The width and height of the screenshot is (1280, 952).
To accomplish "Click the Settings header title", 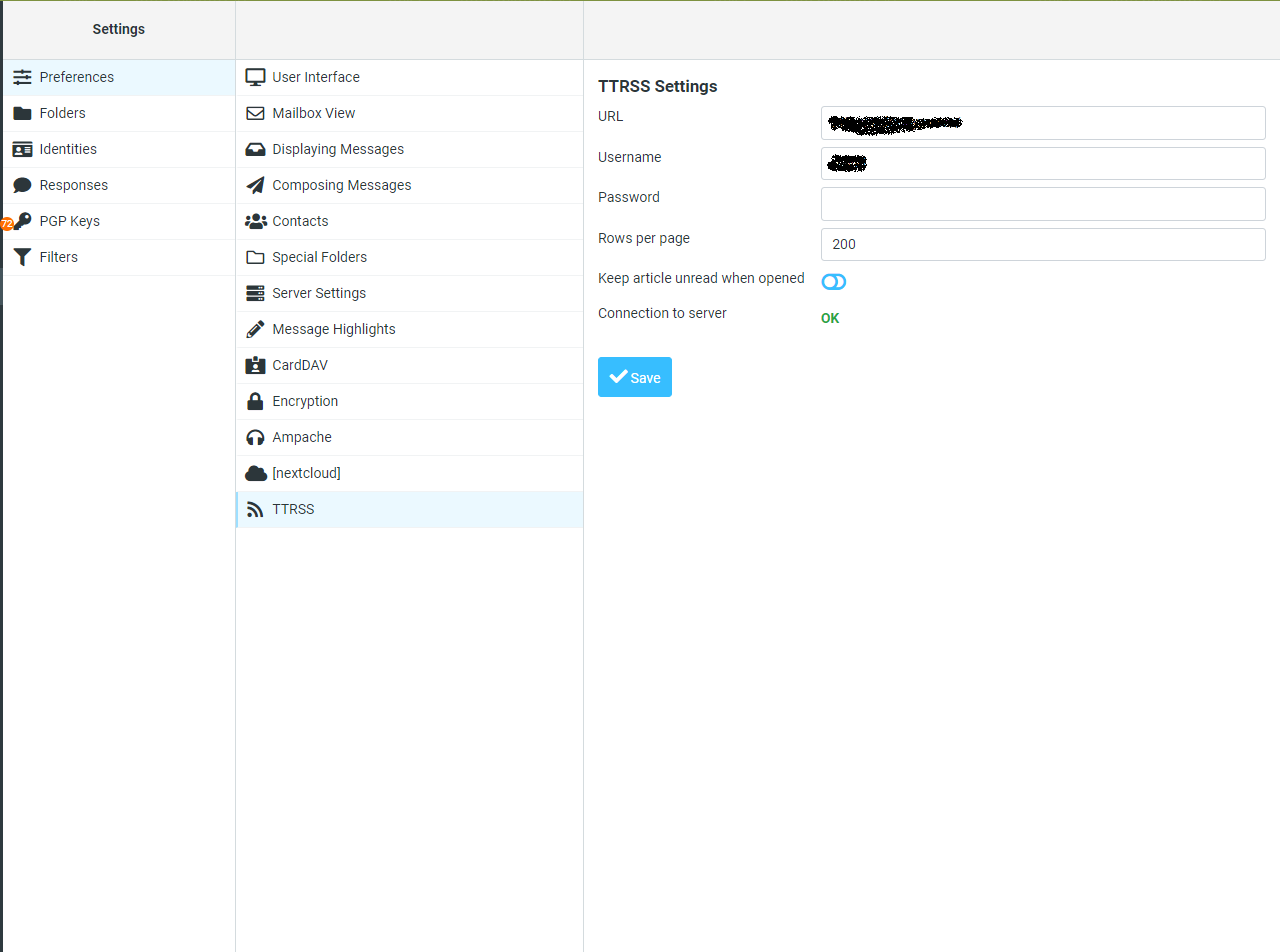I will tap(119, 29).
